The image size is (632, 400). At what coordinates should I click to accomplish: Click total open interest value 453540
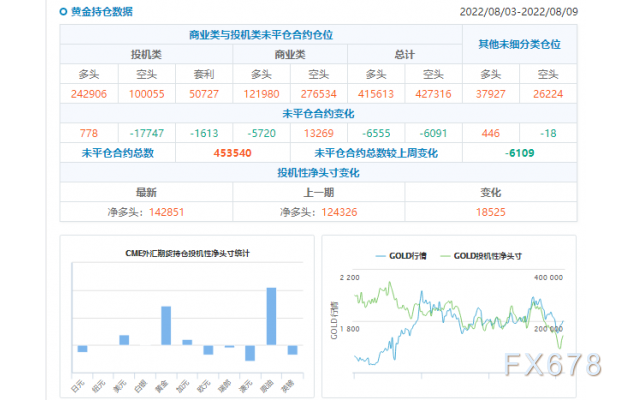pyautogui.click(x=233, y=153)
